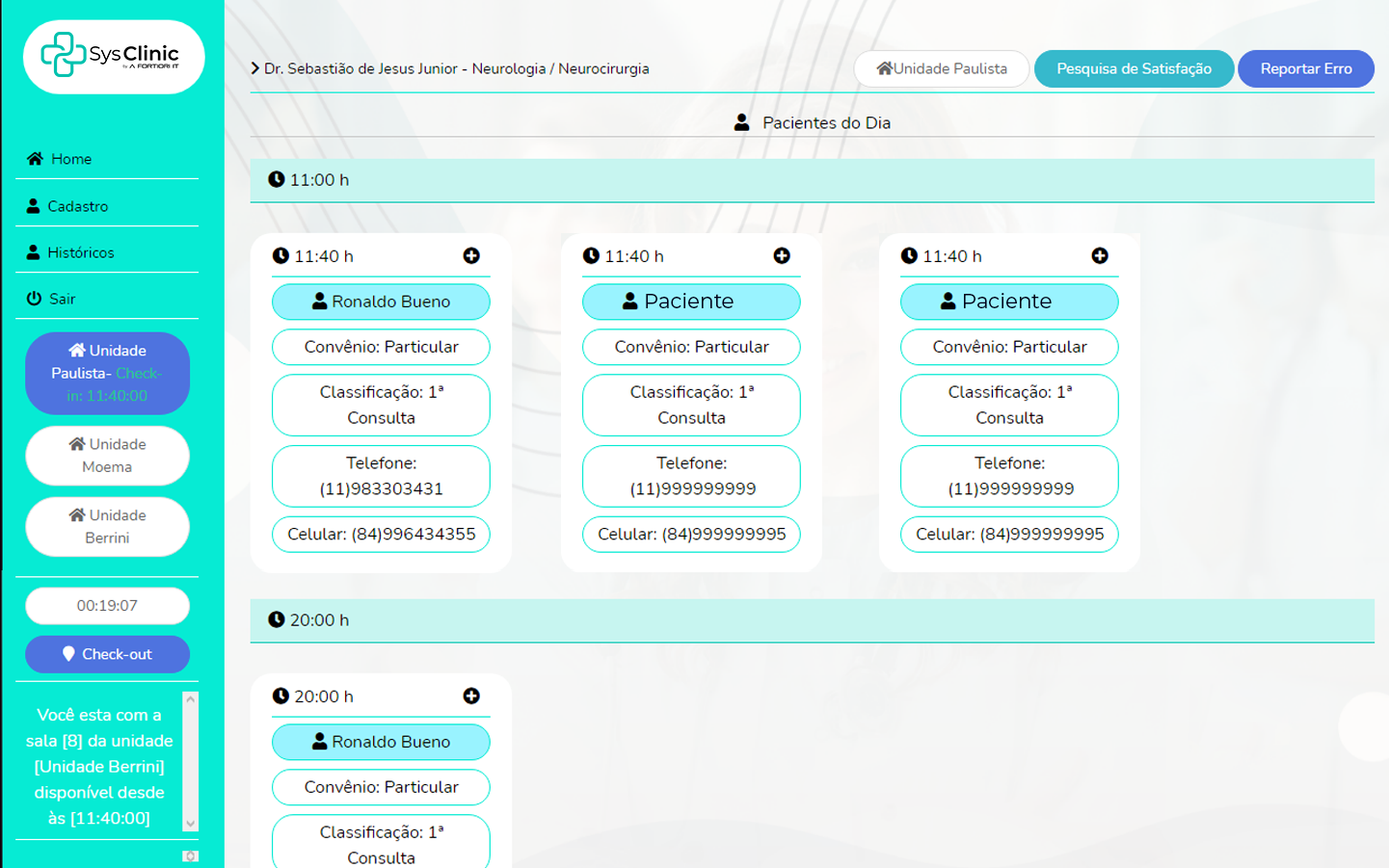Open Pesquisa de Satisfação

point(1134,68)
